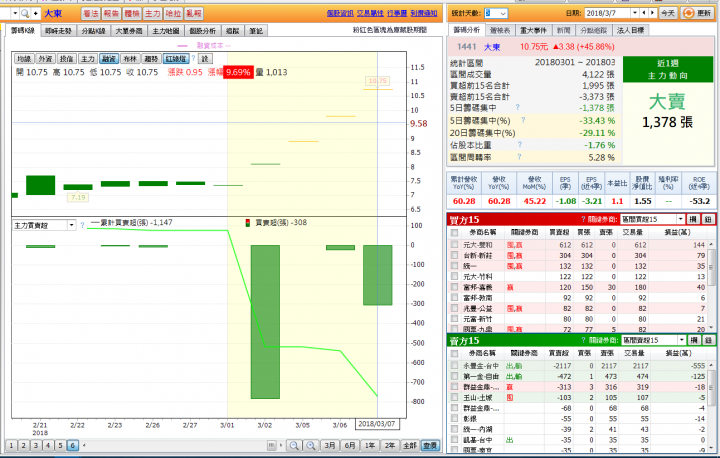Open the 個股資訊 link
Viewport: 720px width, 458px height.
340,13
